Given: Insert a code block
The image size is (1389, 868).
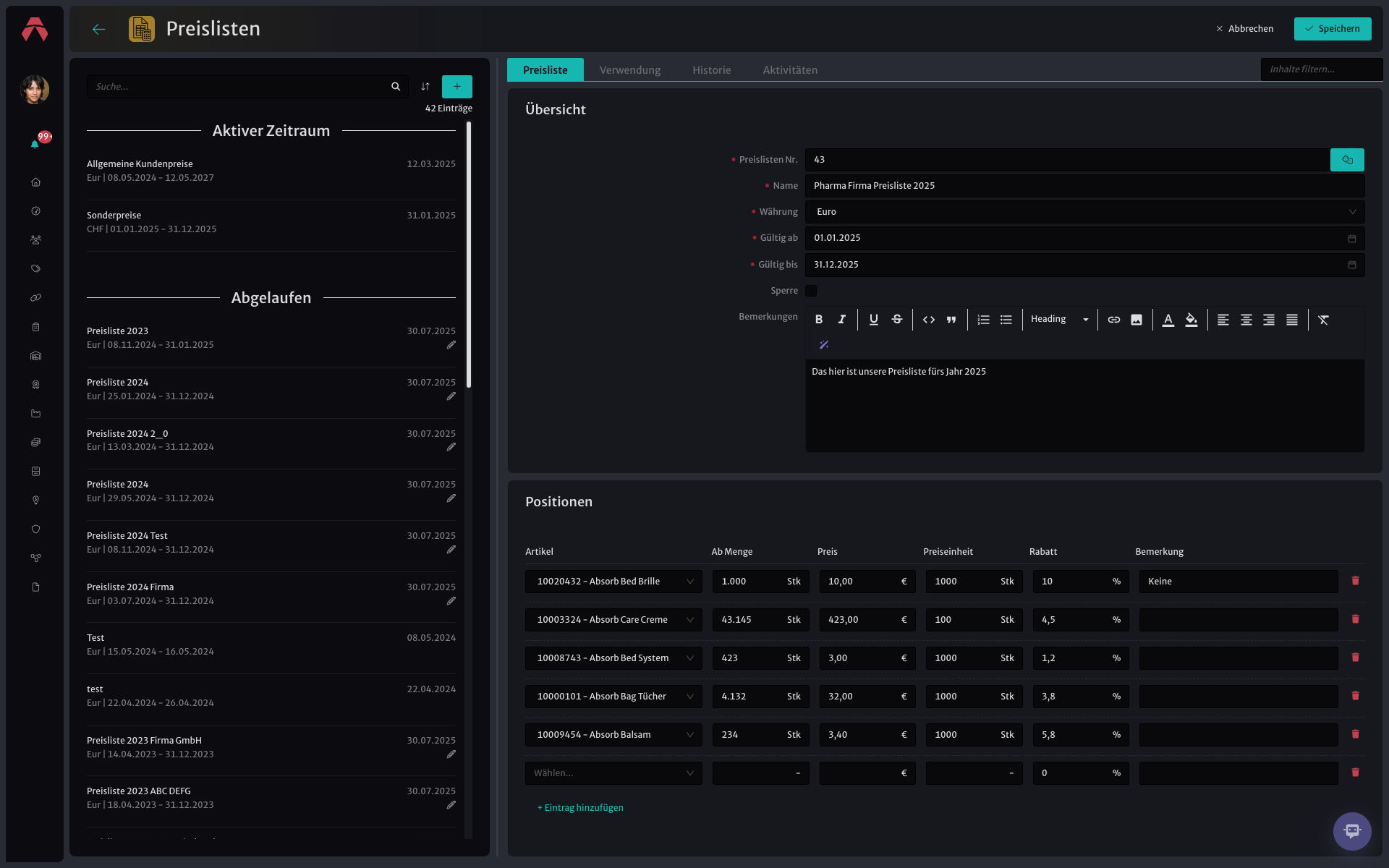Looking at the screenshot, I should [929, 320].
